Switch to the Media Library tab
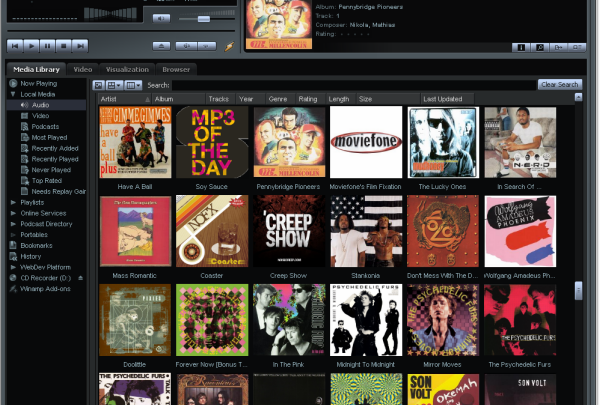600x405 pixels. point(36,69)
